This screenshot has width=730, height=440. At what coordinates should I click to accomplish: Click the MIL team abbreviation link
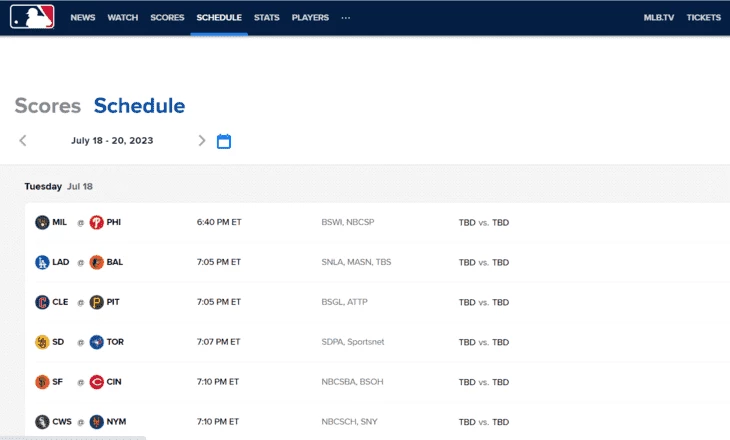[59, 222]
